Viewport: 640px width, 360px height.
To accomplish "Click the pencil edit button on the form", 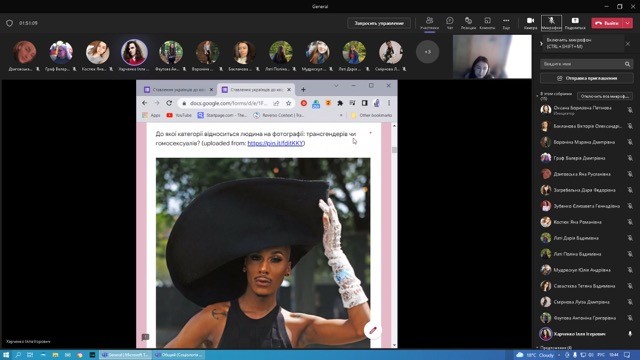I will (x=373, y=330).
